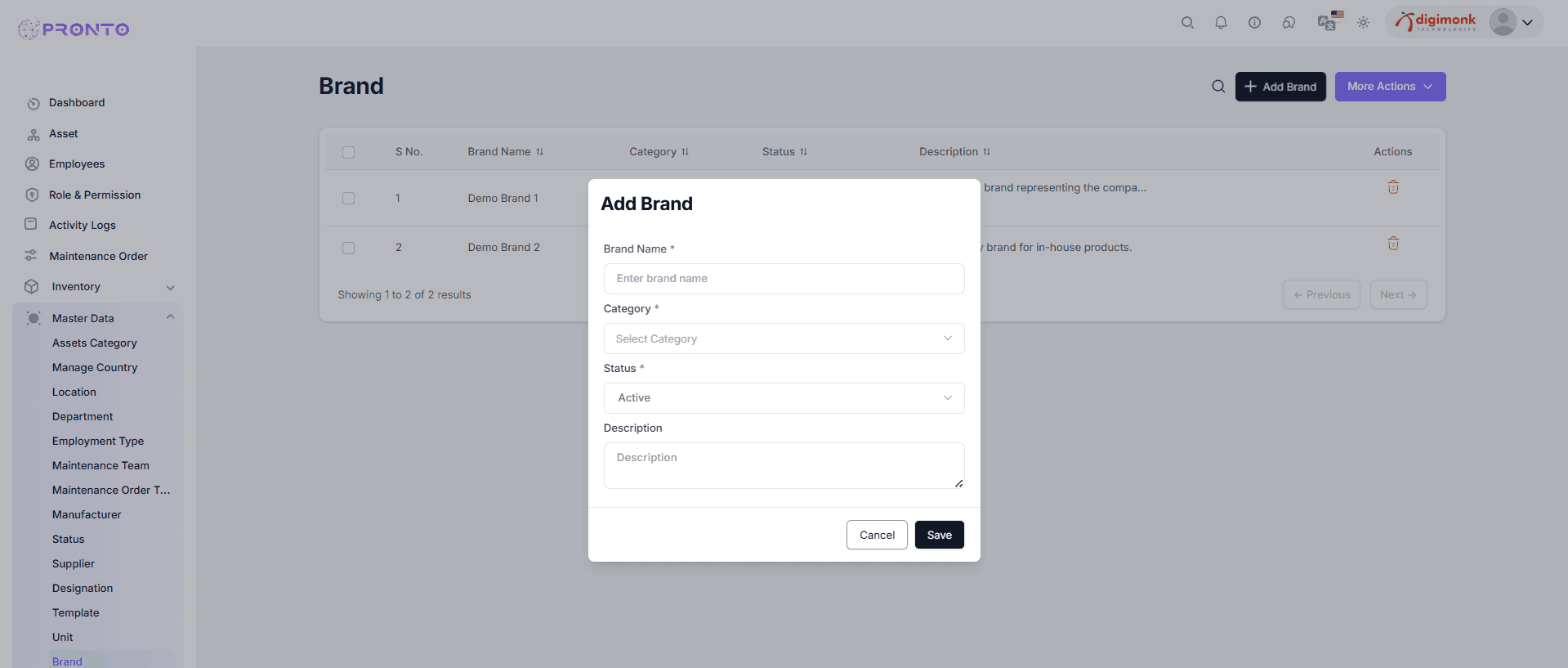Open the Status Active dropdown
1568x668 pixels.
784,398
